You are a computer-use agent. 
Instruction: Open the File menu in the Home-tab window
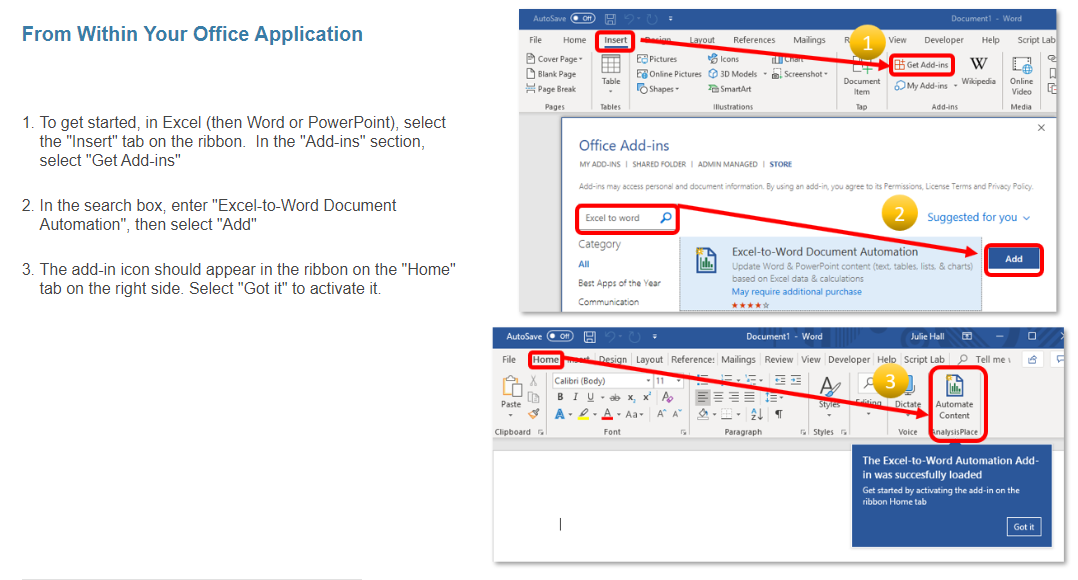pyautogui.click(x=509, y=359)
